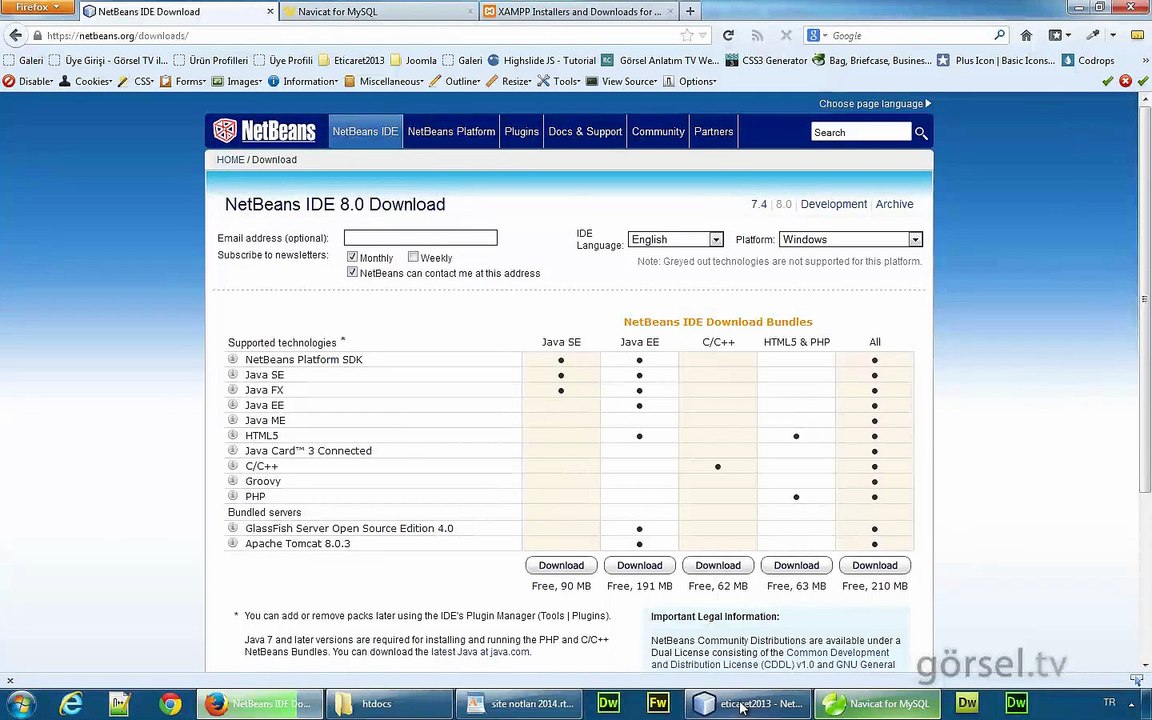Click the browser URL address bar

click(360, 35)
